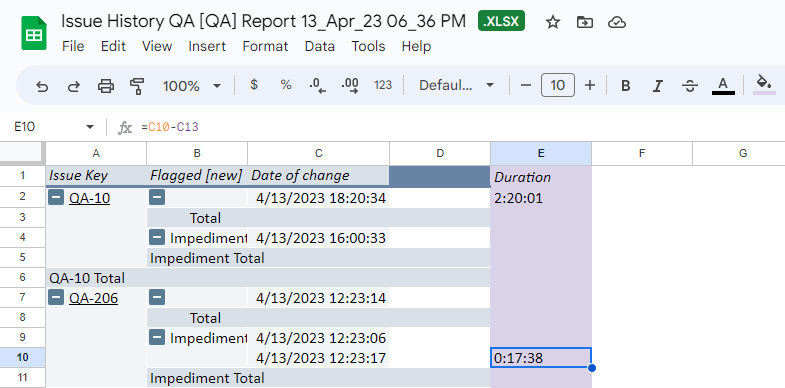Select the Date of change header cell
This screenshot has width=785, height=388.
(318, 176)
